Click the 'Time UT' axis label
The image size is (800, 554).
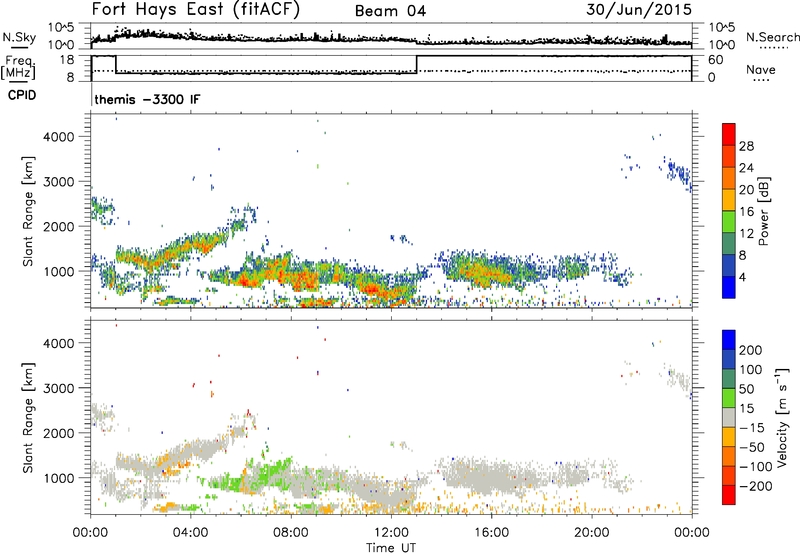[391, 548]
